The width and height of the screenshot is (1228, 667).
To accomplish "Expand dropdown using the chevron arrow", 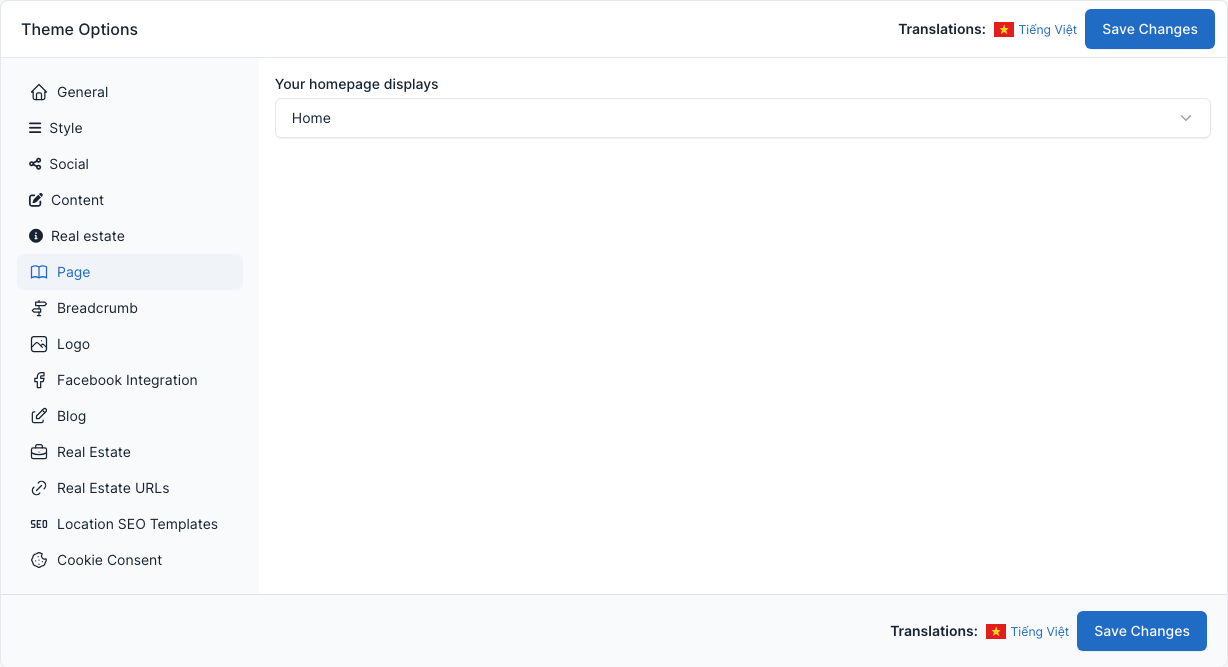I will [1186, 118].
